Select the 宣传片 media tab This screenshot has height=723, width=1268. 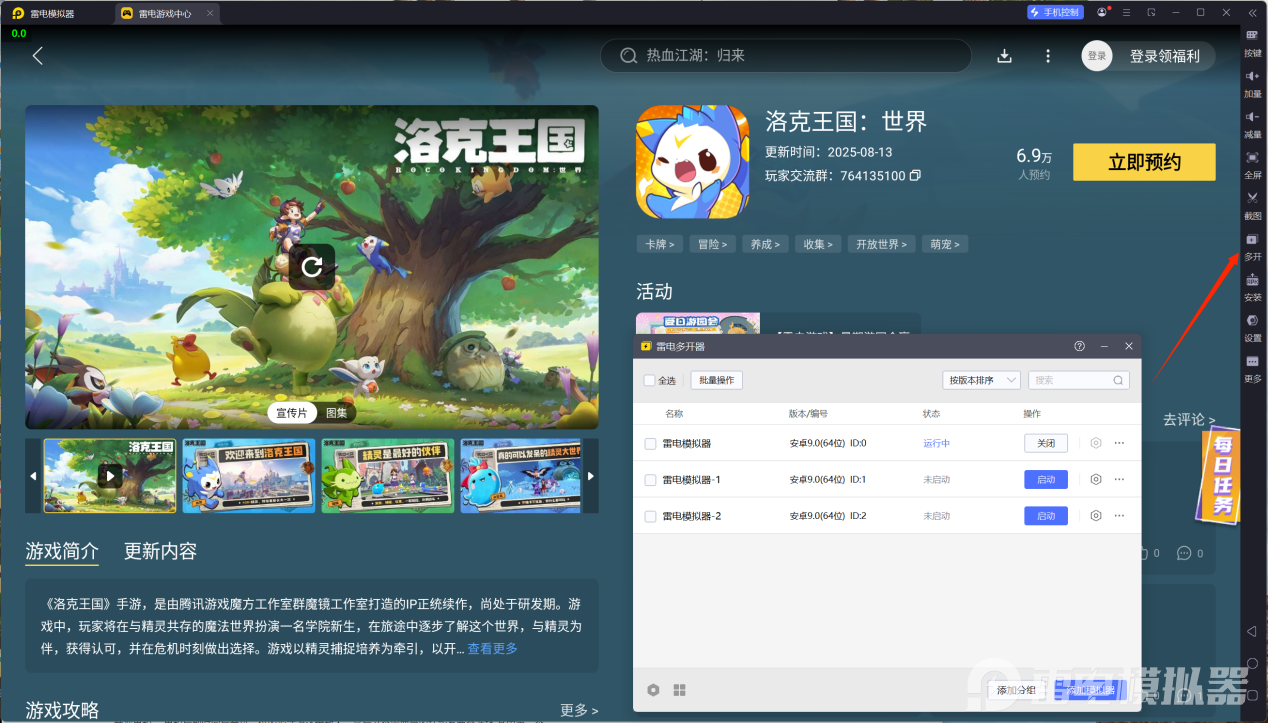pyautogui.click(x=292, y=413)
